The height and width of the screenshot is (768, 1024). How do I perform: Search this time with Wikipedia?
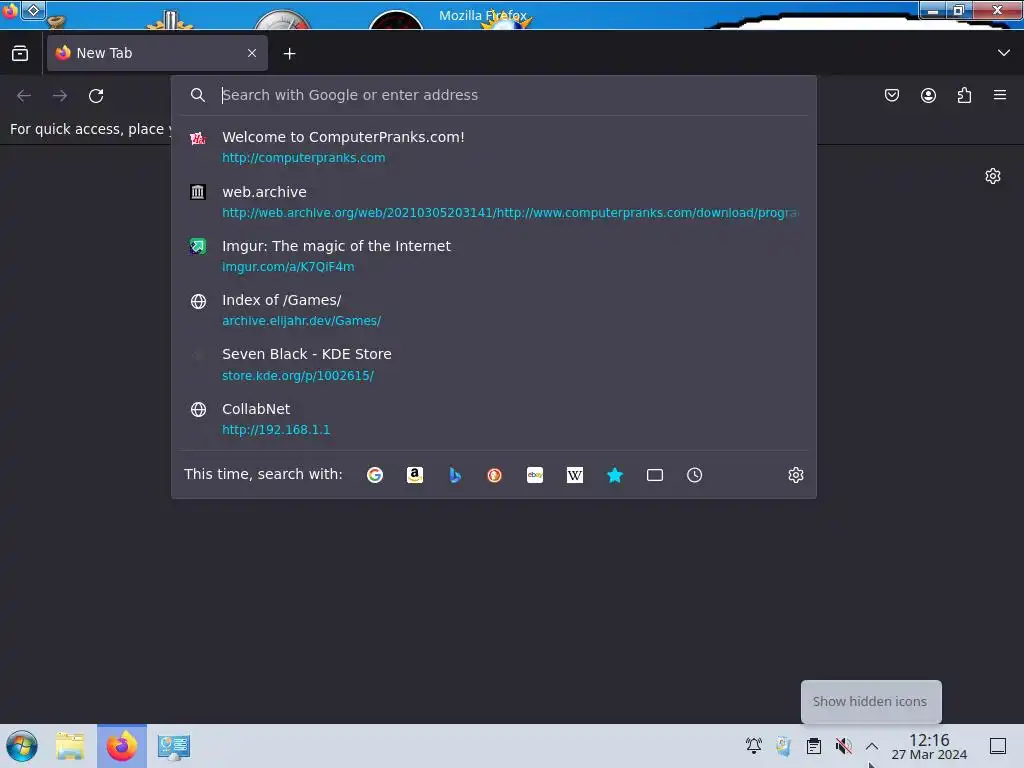(575, 475)
